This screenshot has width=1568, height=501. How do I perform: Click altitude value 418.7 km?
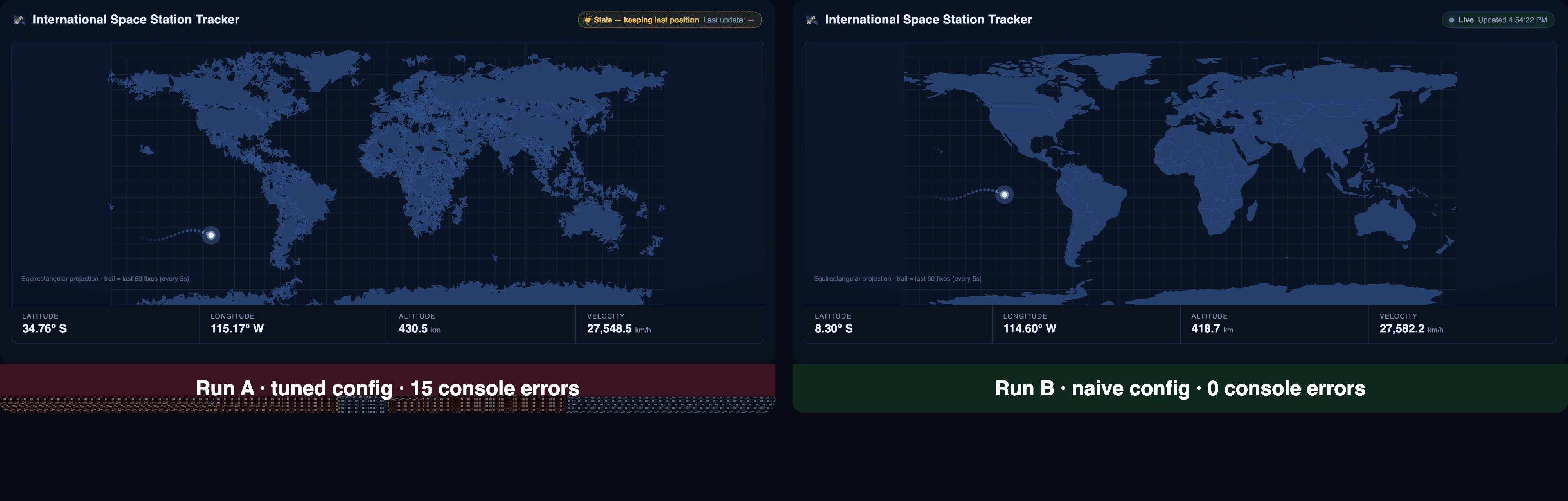[x=1212, y=329]
